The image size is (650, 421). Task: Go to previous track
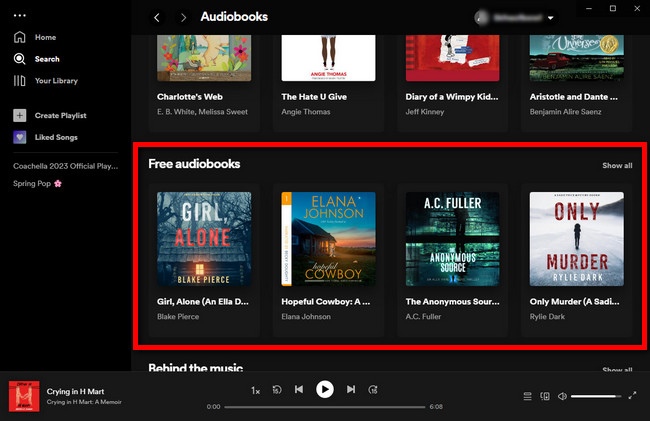point(299,389)
